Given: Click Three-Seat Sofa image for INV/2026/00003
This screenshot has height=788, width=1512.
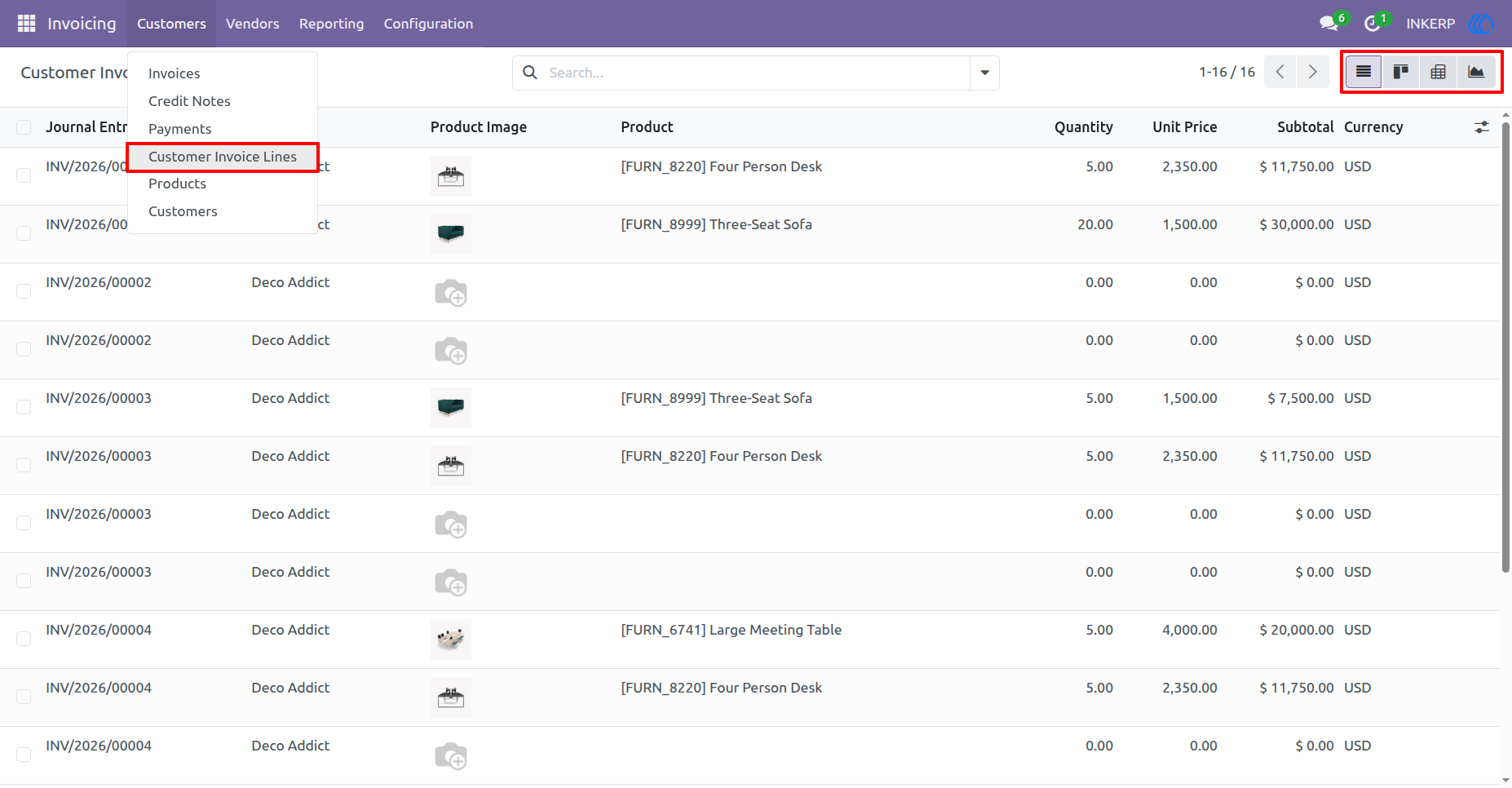Looking at the screenshot, I should click(x=451, y=408).
